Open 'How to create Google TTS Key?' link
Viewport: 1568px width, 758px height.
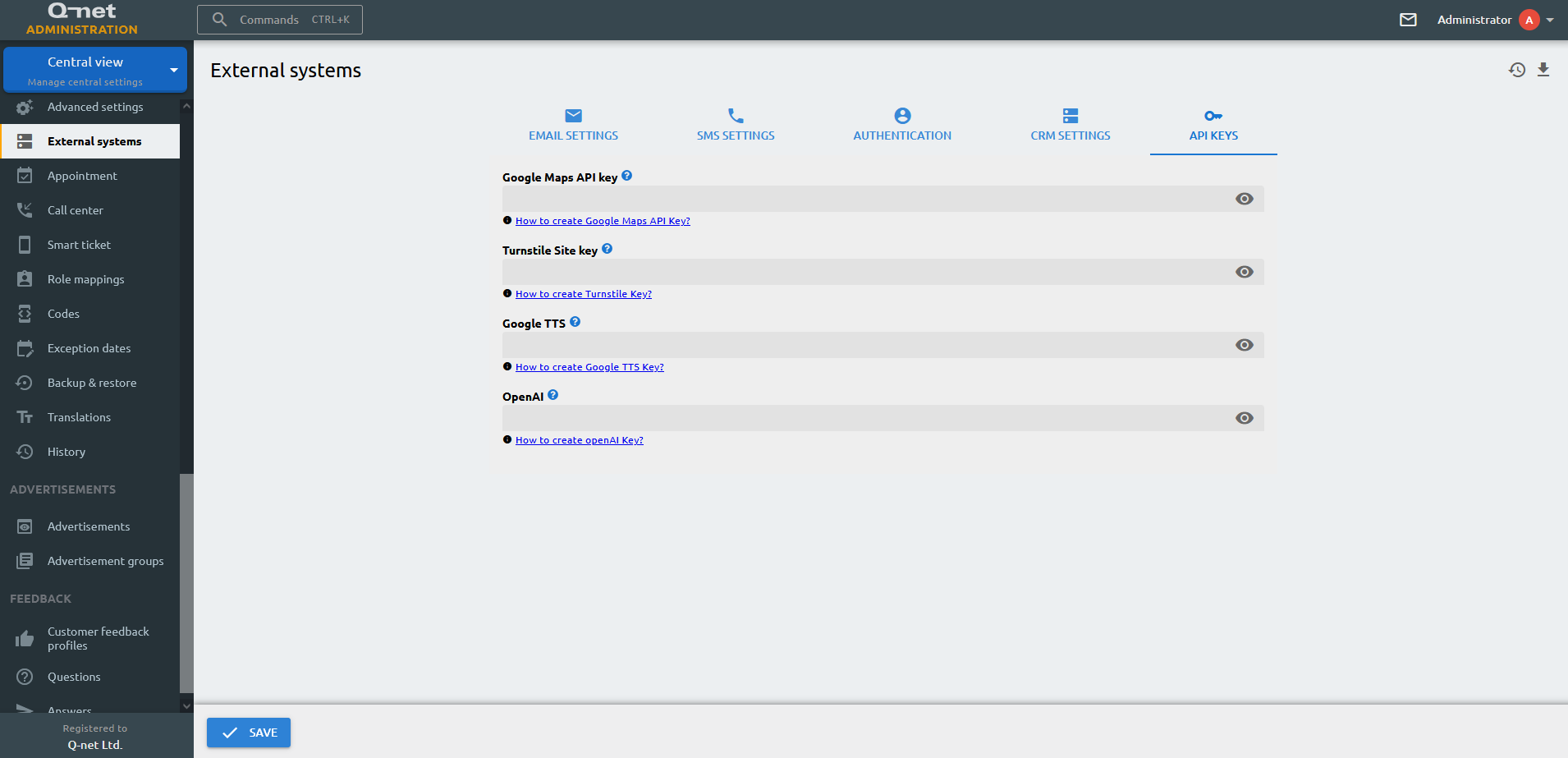click(x=589, y=367)
